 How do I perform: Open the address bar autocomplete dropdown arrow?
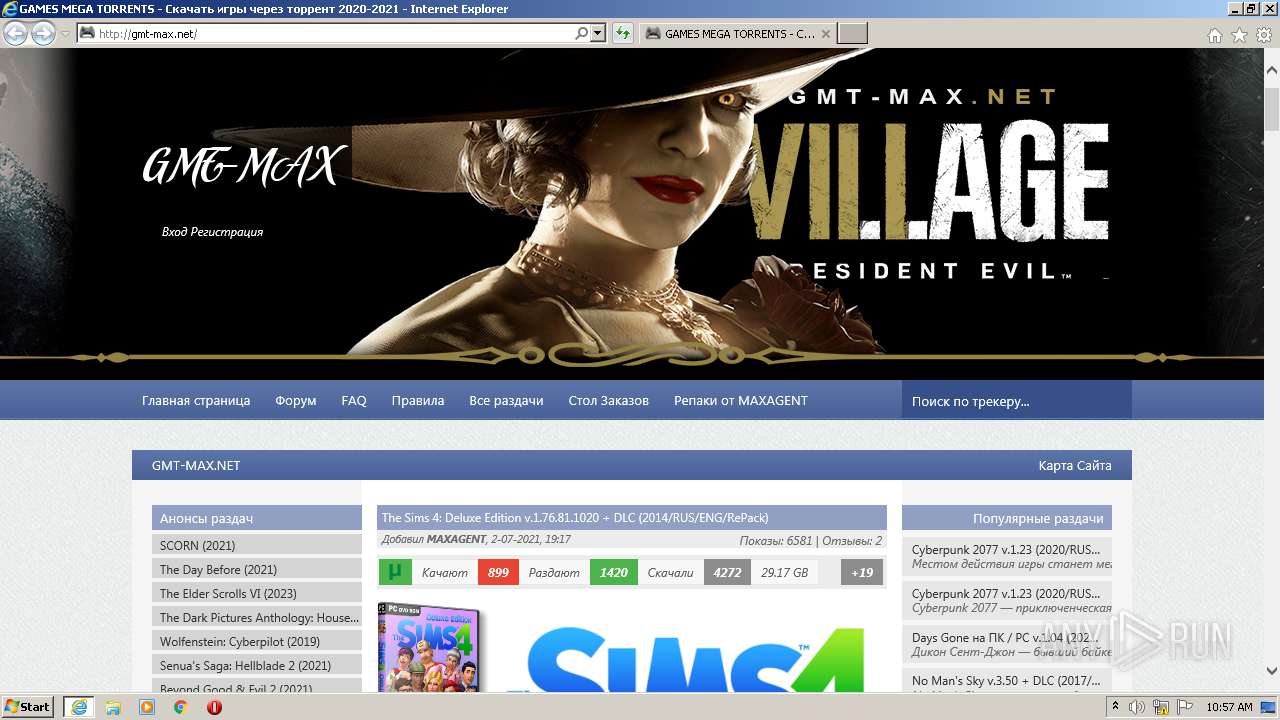(x=598, y=33)
